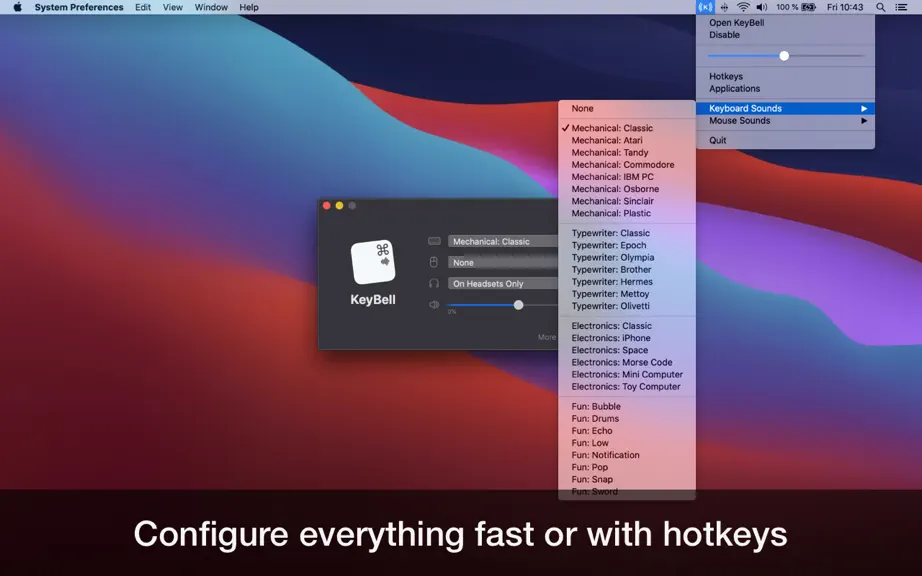Image resolution: width=922 pixels, height=576 pixels.
Task: Open the System Preferences app menu
Action: [79, 7]
